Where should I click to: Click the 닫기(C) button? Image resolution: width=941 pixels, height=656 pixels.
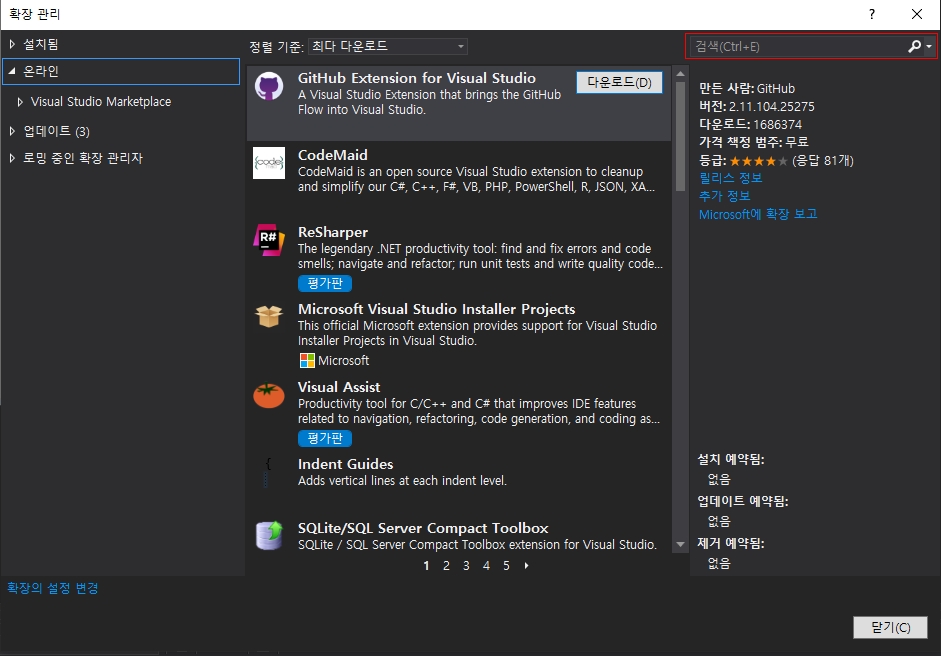tap(890, 627)
